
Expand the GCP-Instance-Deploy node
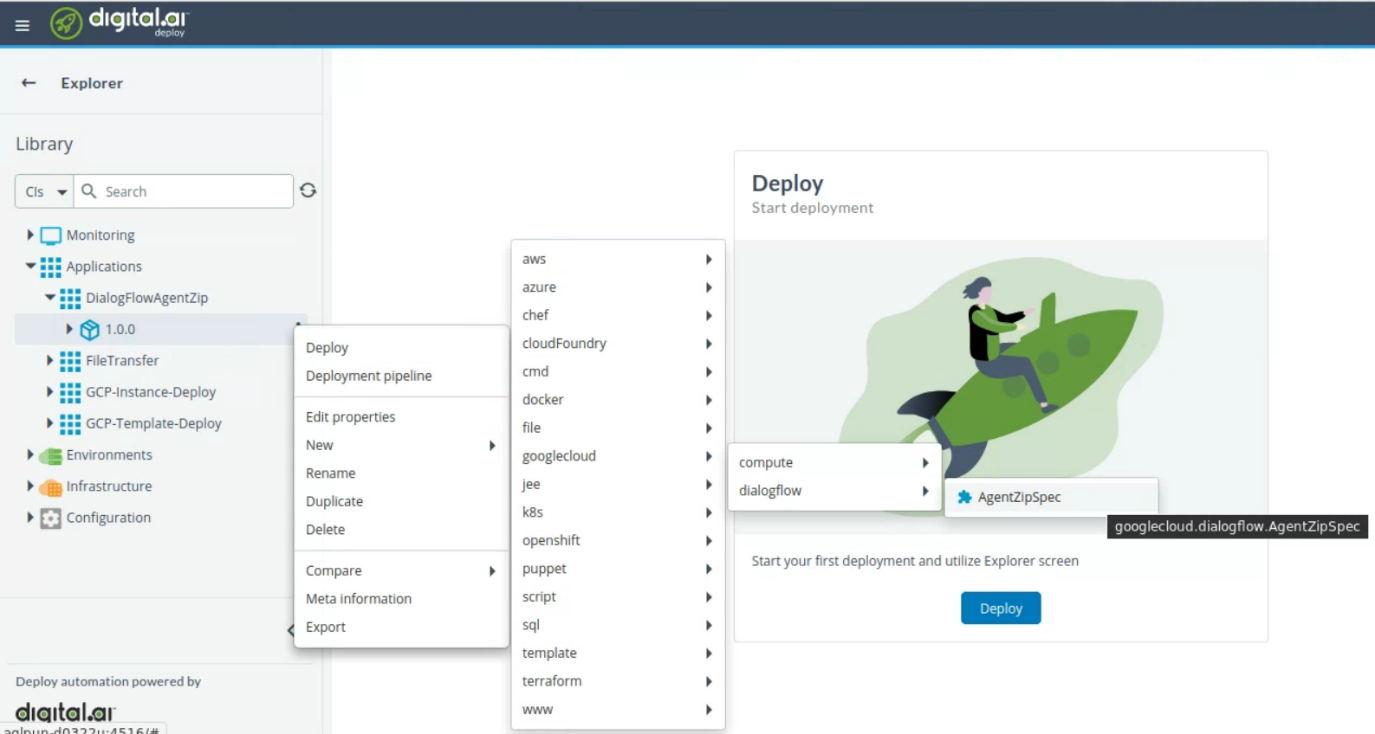tap(50, 392)
